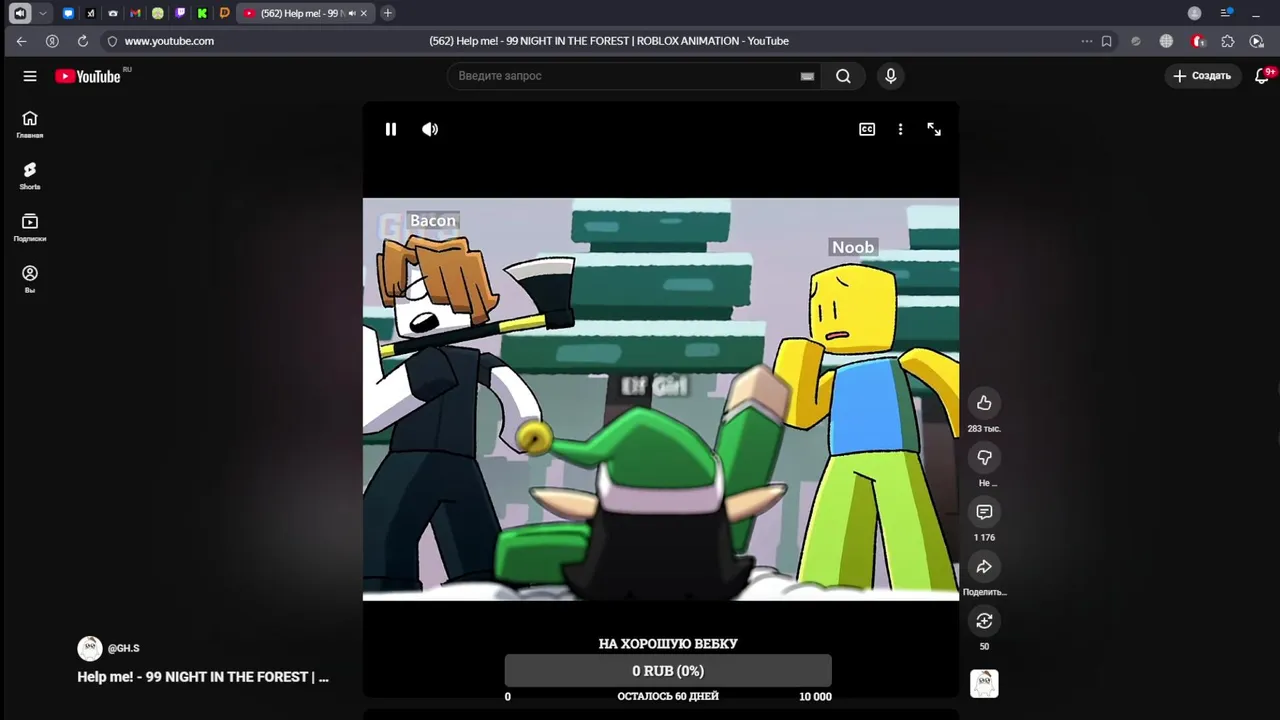Viewport: 1280px width, 720px height.
Task: Click the magnifier search button
Action: (x=843, y=76)
